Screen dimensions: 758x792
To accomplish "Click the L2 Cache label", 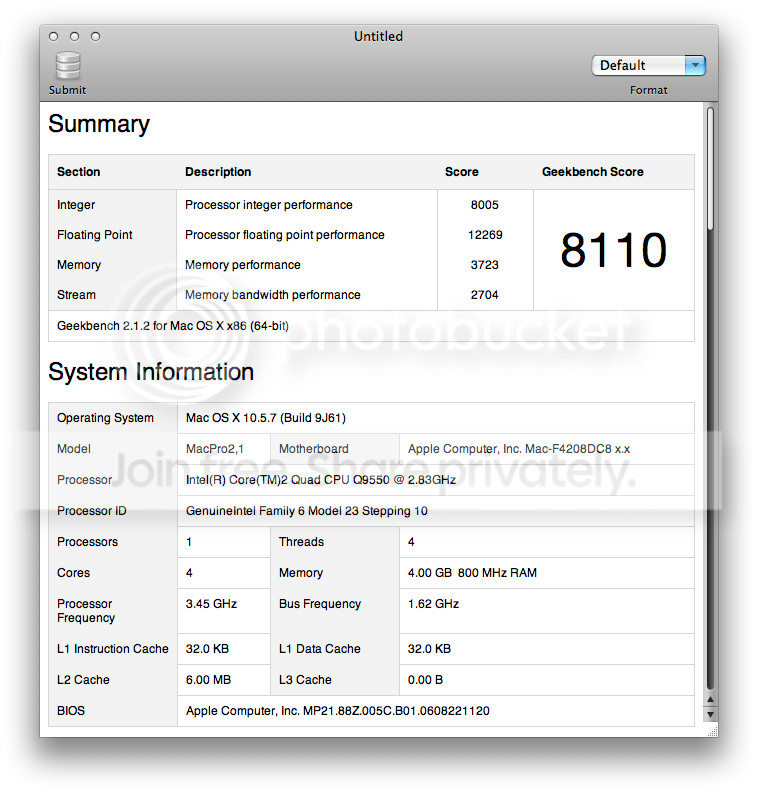I will pyautogui.click(x=83, y=680).
